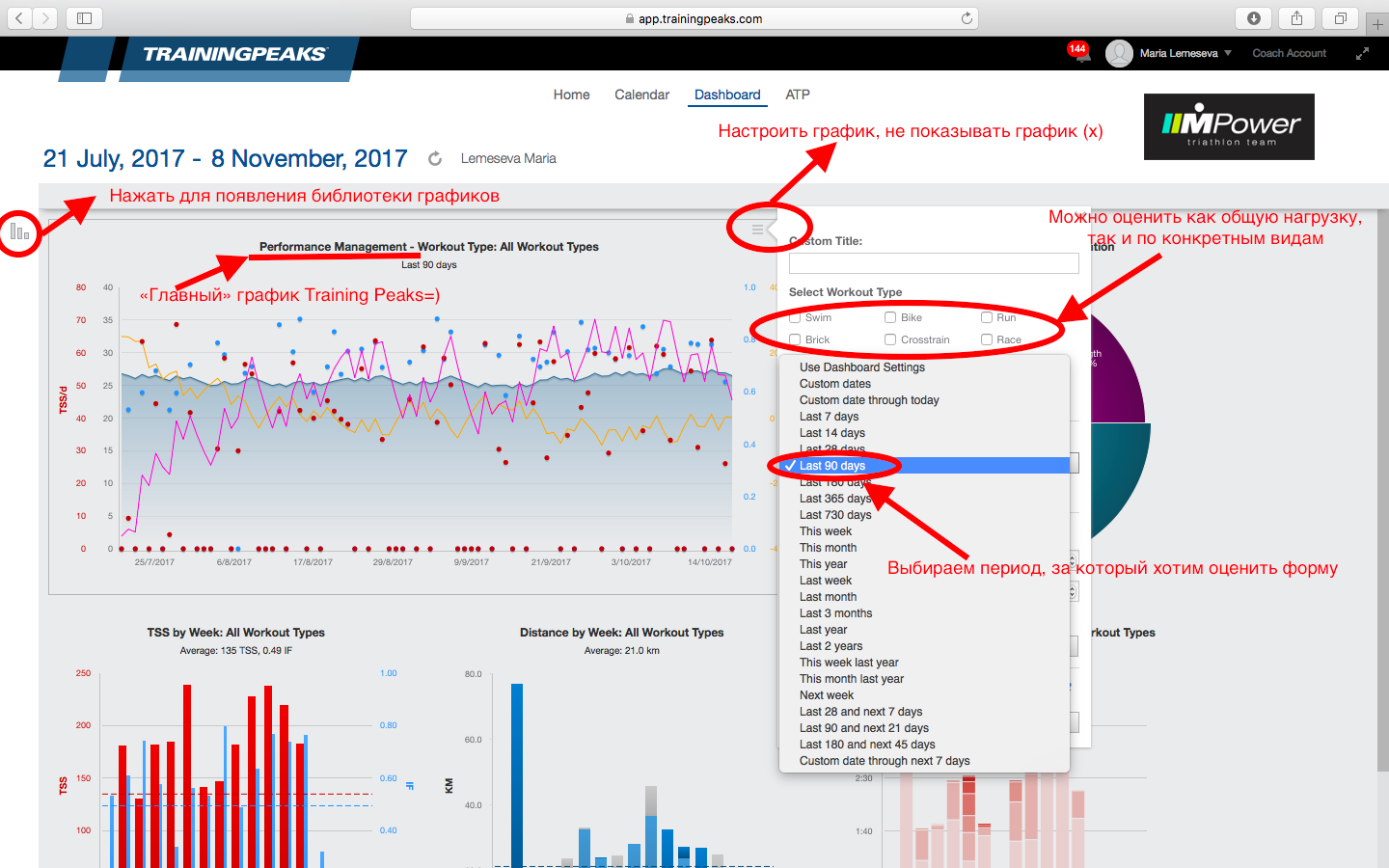Enable the Bike workout type checkbox
The width and height of the screenshot is (1389, 868).
coord(890,317)
